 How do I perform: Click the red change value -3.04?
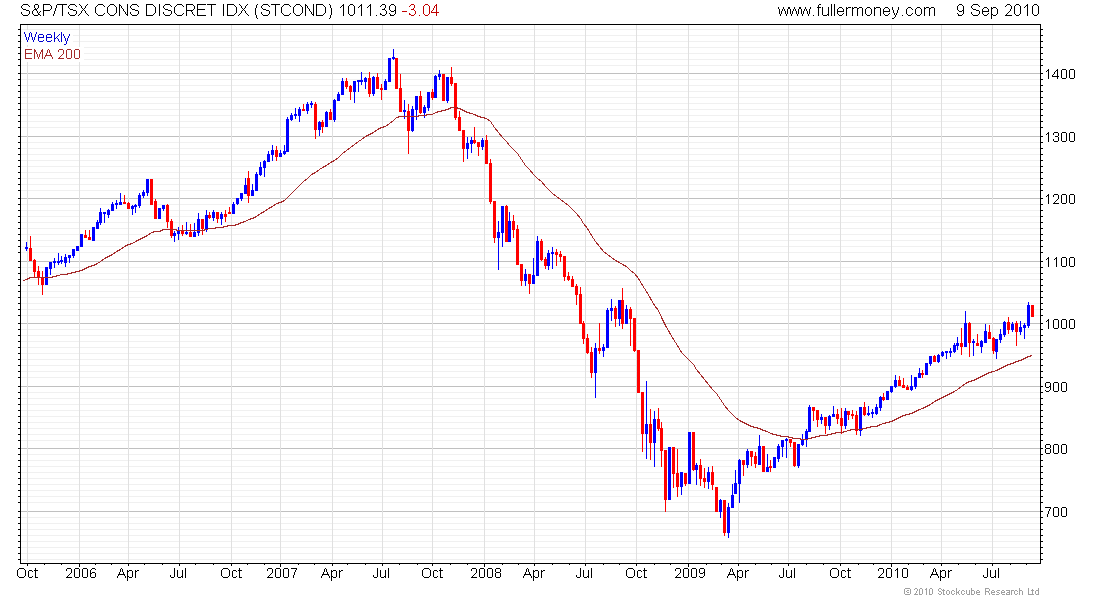pos(420,11)
